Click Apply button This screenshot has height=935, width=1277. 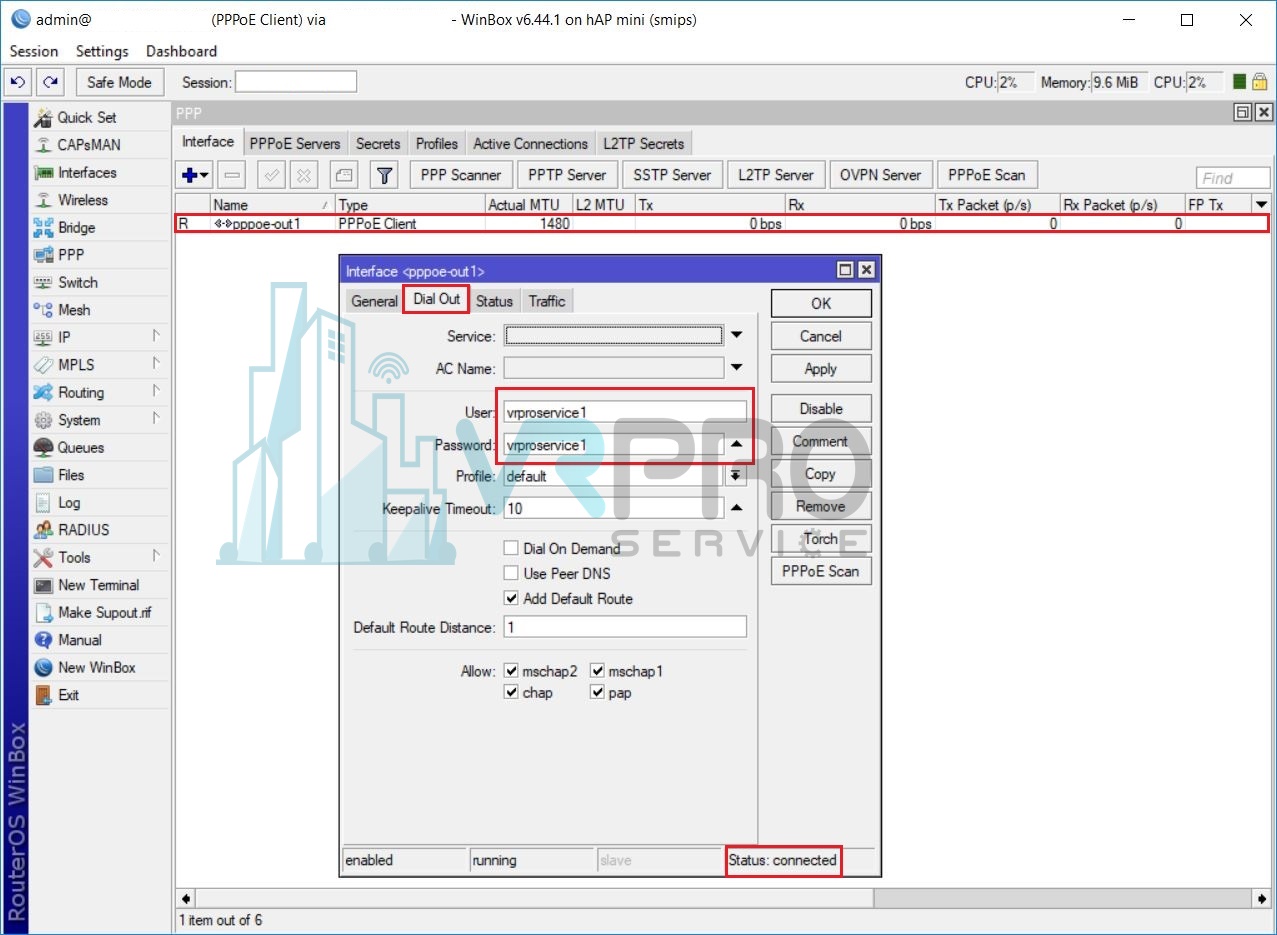821,369
